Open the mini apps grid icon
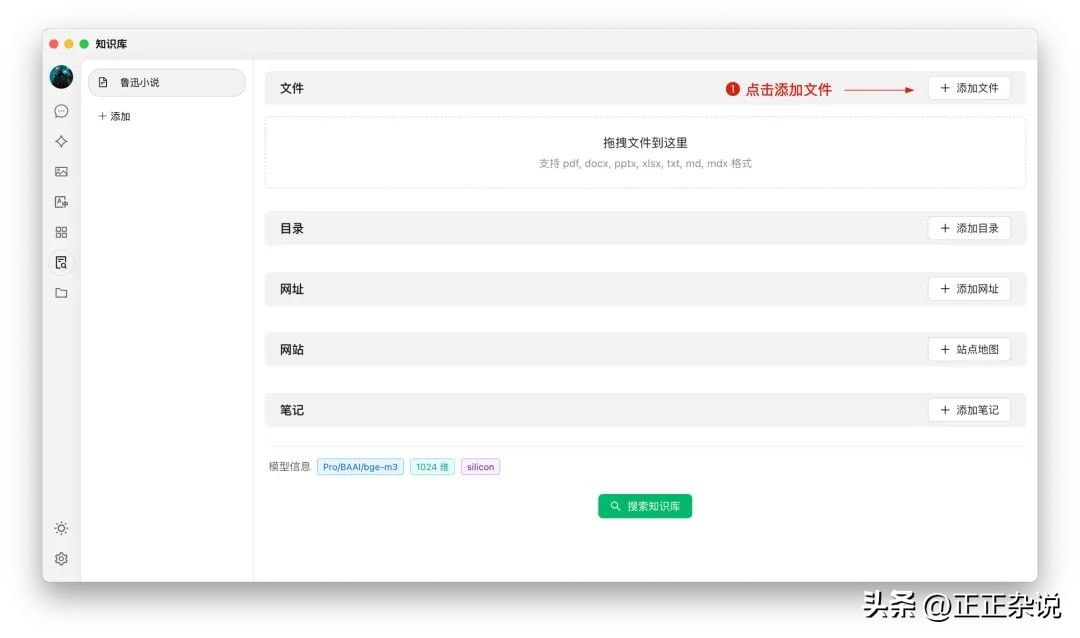The width and height of the screenshot is (1080, 638). 61,232
